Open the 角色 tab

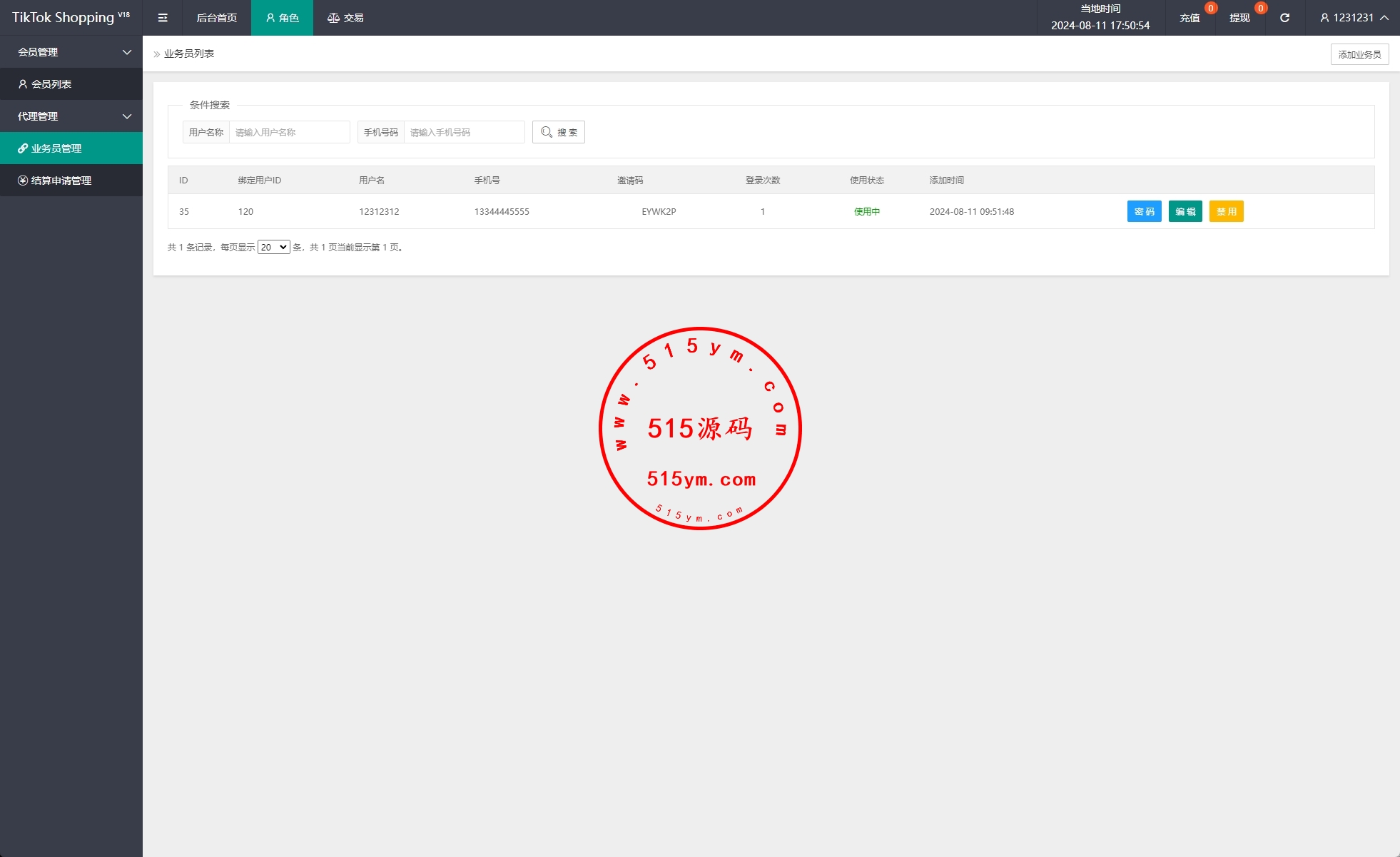pos(282,18)
